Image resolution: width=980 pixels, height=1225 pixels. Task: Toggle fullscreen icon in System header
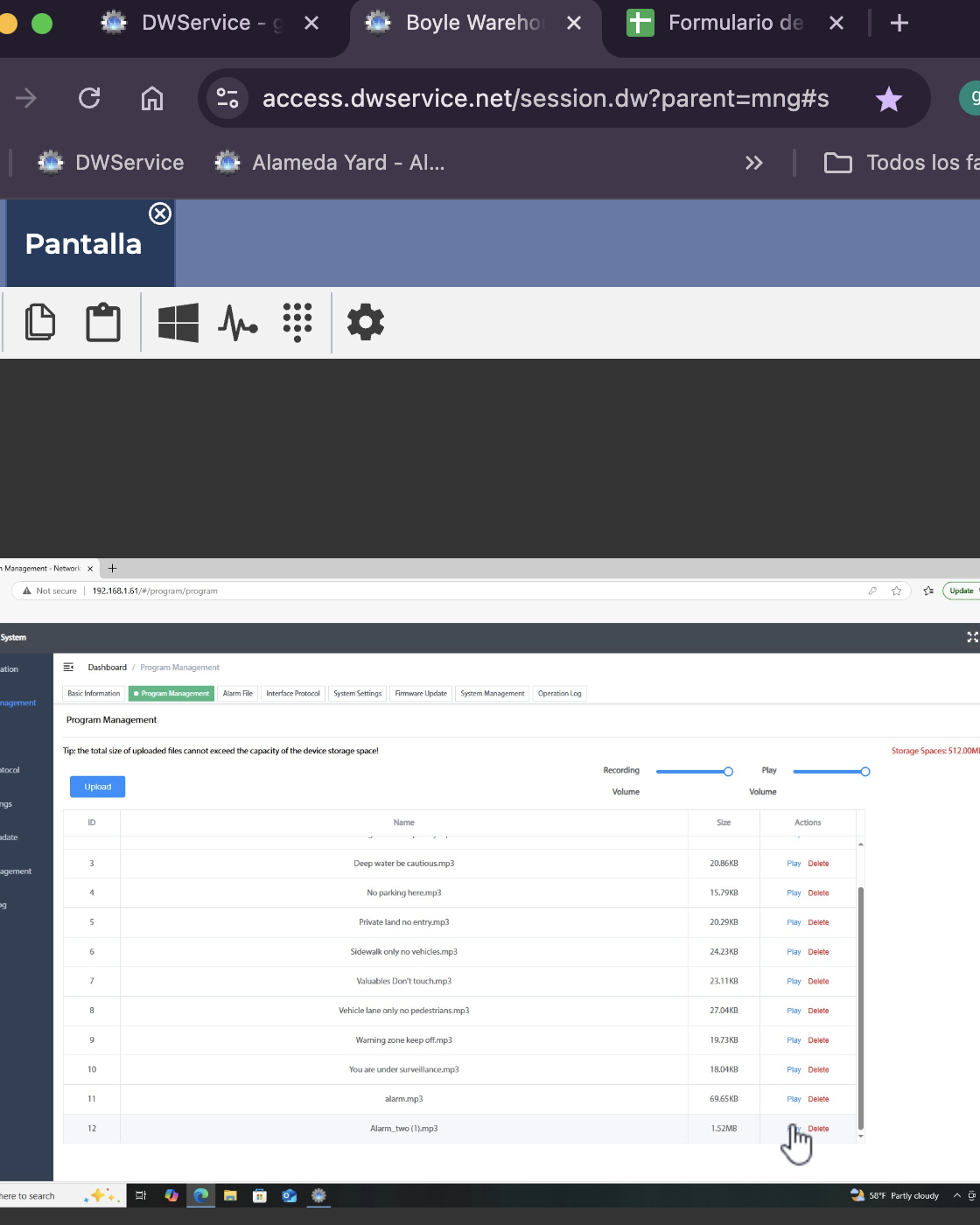tap(972, 637)
